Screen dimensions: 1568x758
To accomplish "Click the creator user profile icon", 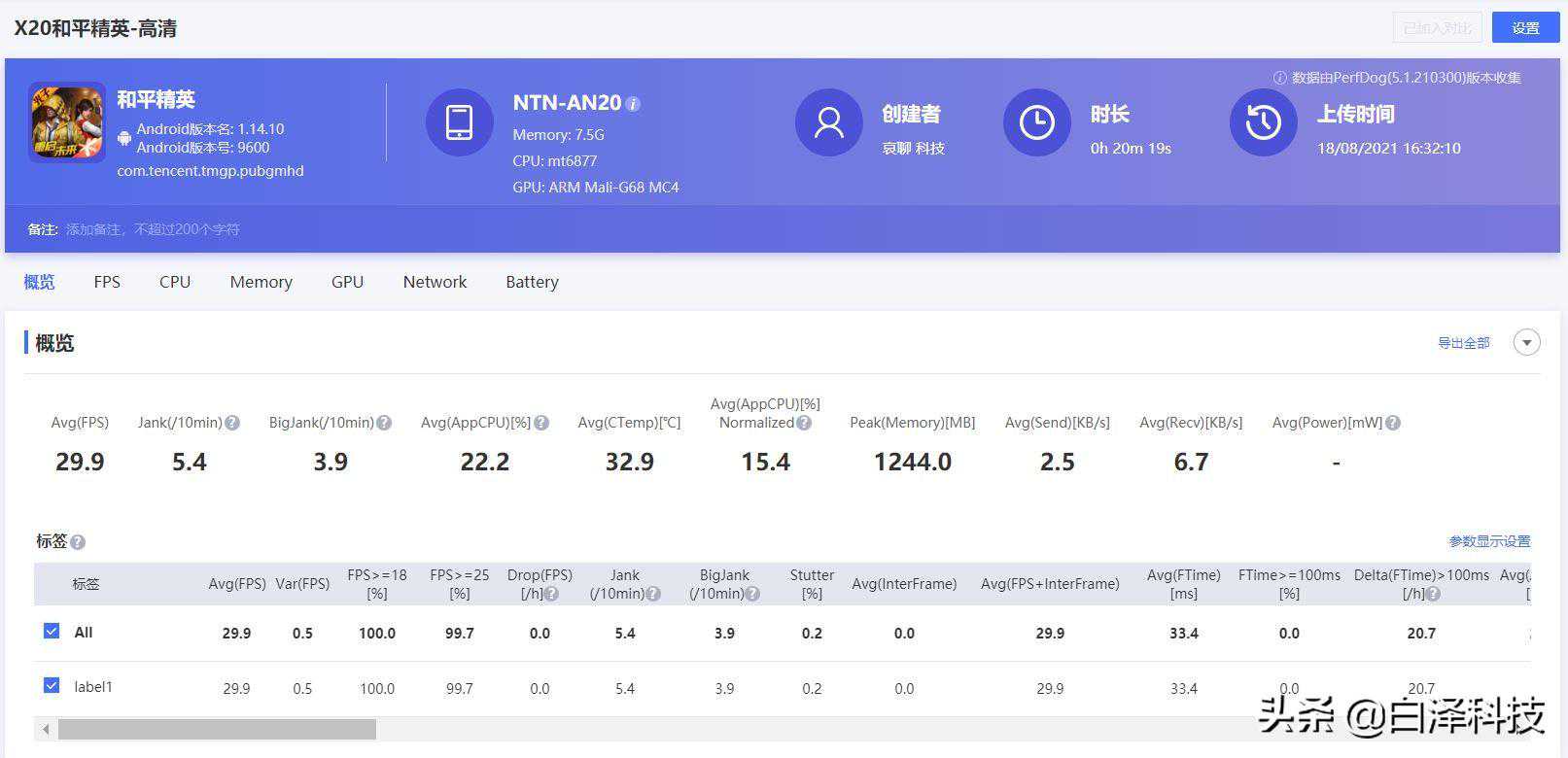I will click(828, 122).
